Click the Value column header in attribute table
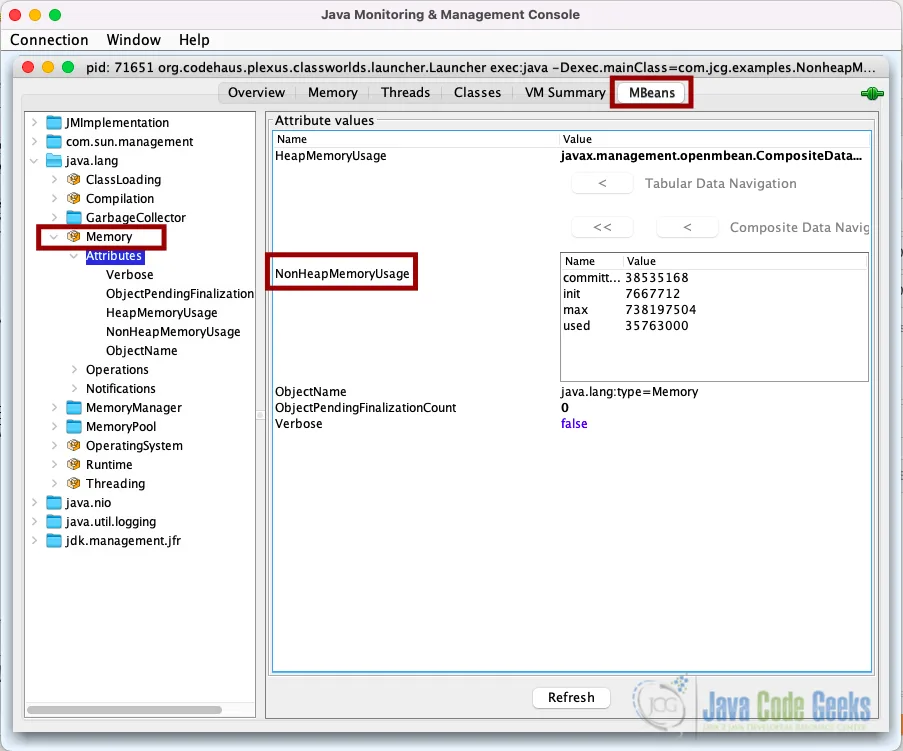Viewport: 903px width, 751px height. point(715,139)
